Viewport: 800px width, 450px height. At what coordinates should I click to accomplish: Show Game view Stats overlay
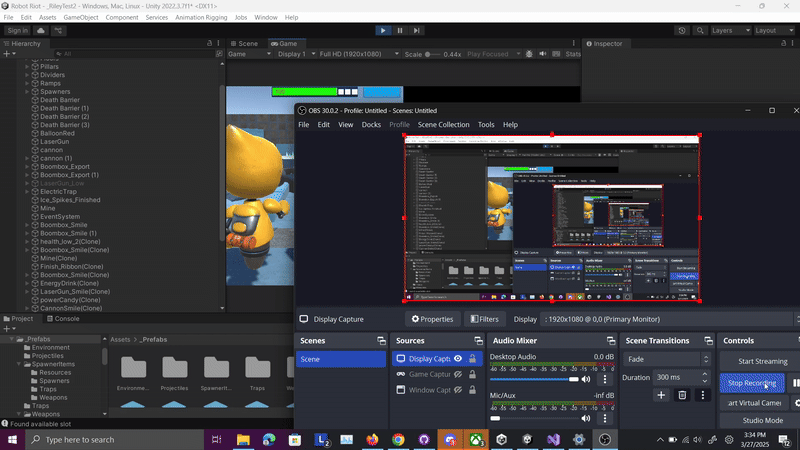573,54
